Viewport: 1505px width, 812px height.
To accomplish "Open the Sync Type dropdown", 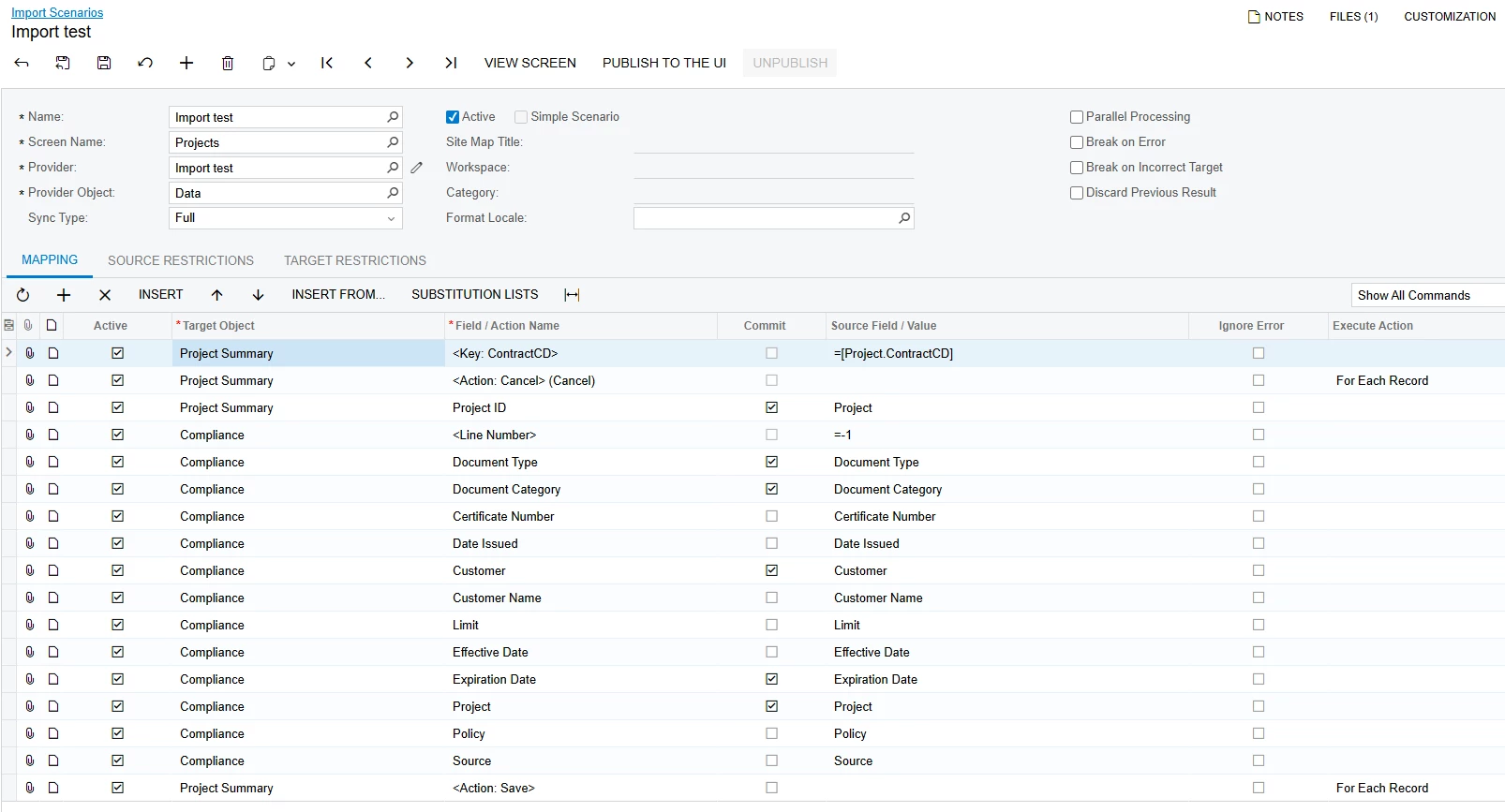I will 391,218.
